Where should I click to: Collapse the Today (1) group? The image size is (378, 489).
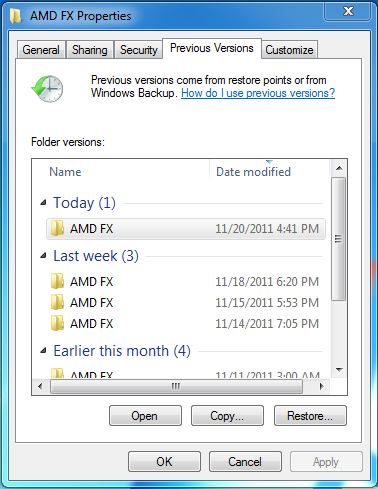pyautogui.click(x=43, y=202)
